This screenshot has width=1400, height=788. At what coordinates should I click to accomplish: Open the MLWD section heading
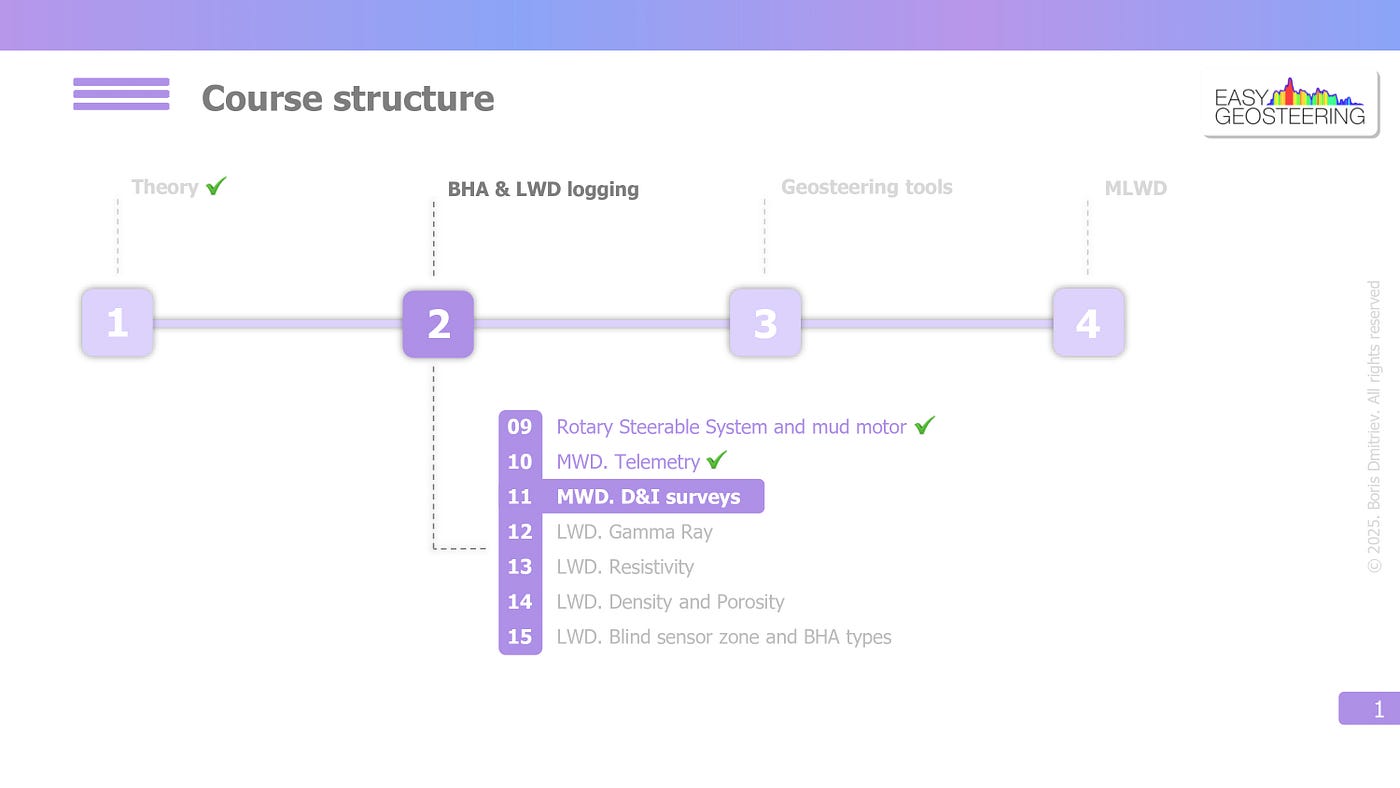(x=1136, y=188)
